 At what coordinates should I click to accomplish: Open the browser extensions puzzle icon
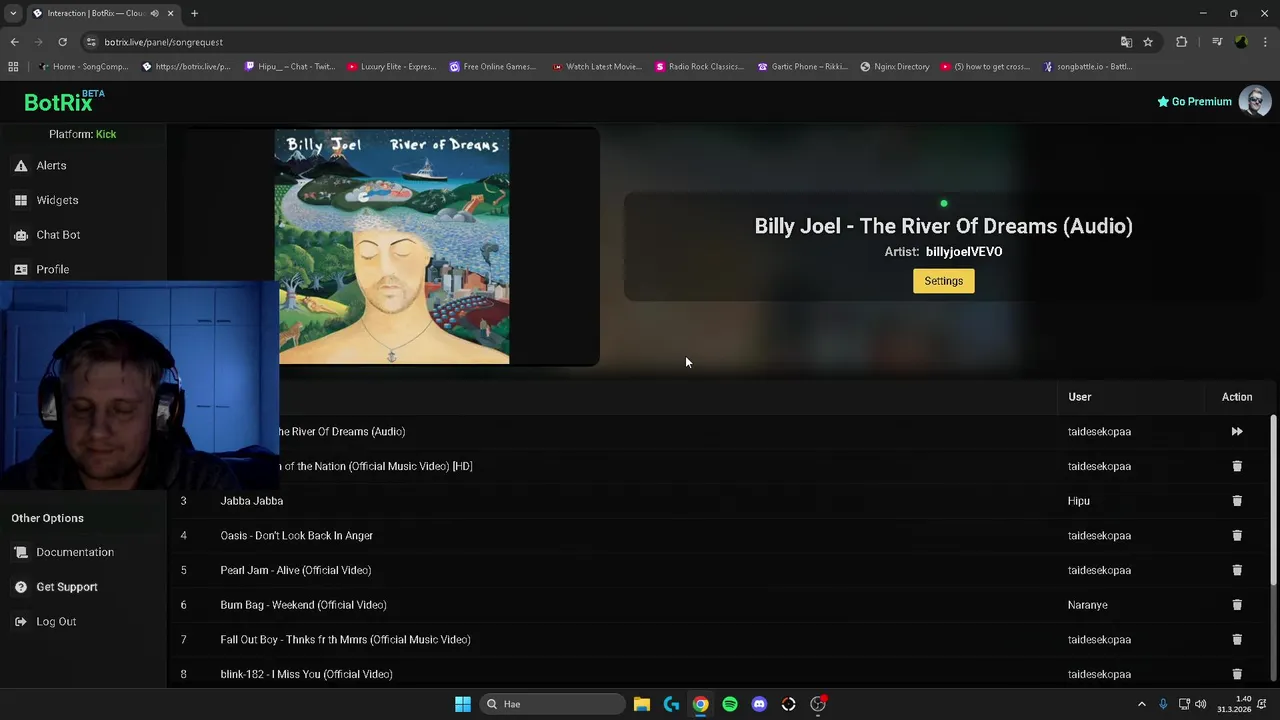pos(1182,42)
